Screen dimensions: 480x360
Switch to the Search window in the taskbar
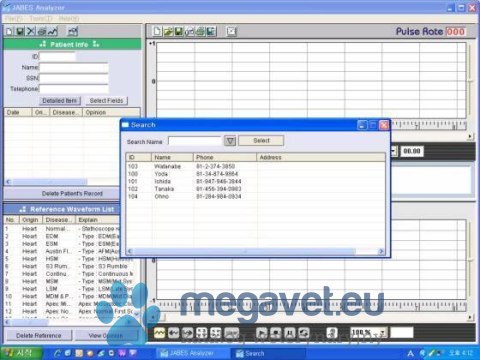(x=268, y=353)
